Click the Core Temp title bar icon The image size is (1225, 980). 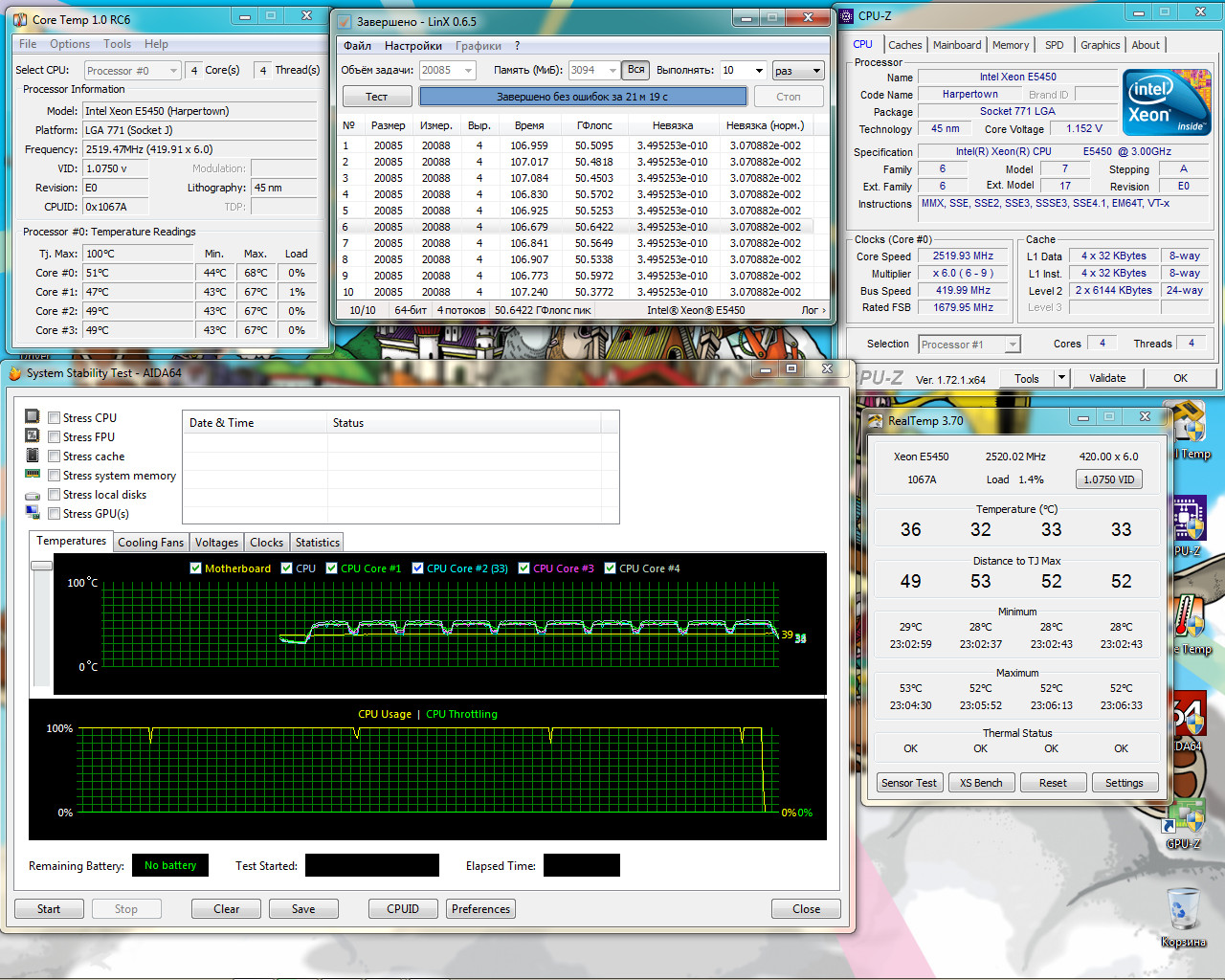click(x=20, y=19)
